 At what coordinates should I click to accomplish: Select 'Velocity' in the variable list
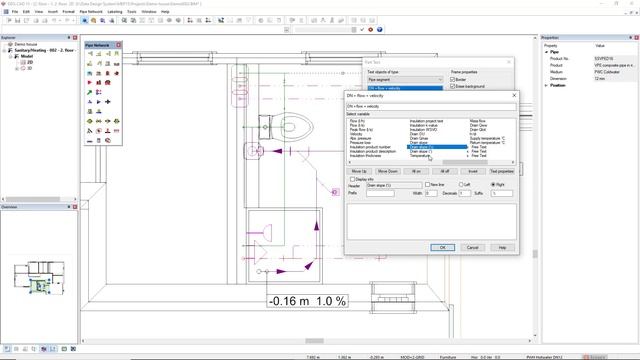pyautogui.click(x=356, y=134)
